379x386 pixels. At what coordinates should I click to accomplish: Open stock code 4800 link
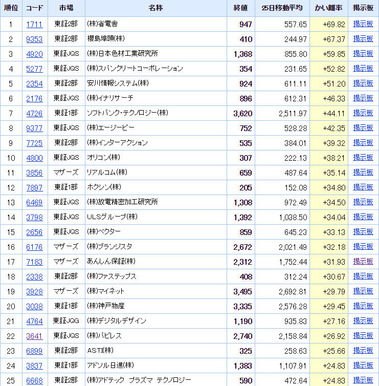click(x=34, y=158)
